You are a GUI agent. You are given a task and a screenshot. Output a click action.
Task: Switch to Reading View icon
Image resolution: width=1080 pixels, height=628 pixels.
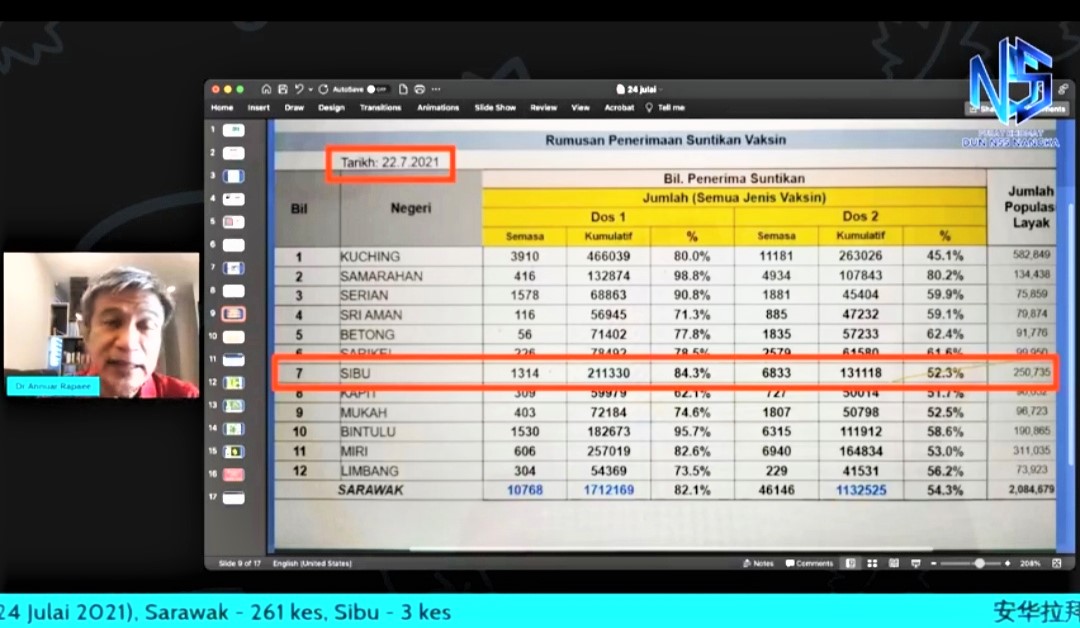click(892, 563)
